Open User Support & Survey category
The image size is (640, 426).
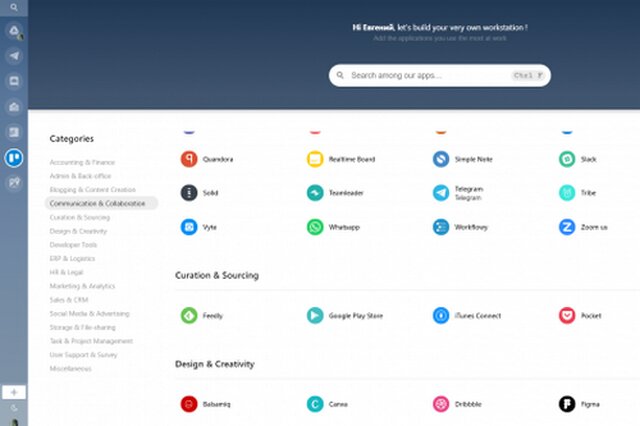point(83,355)
